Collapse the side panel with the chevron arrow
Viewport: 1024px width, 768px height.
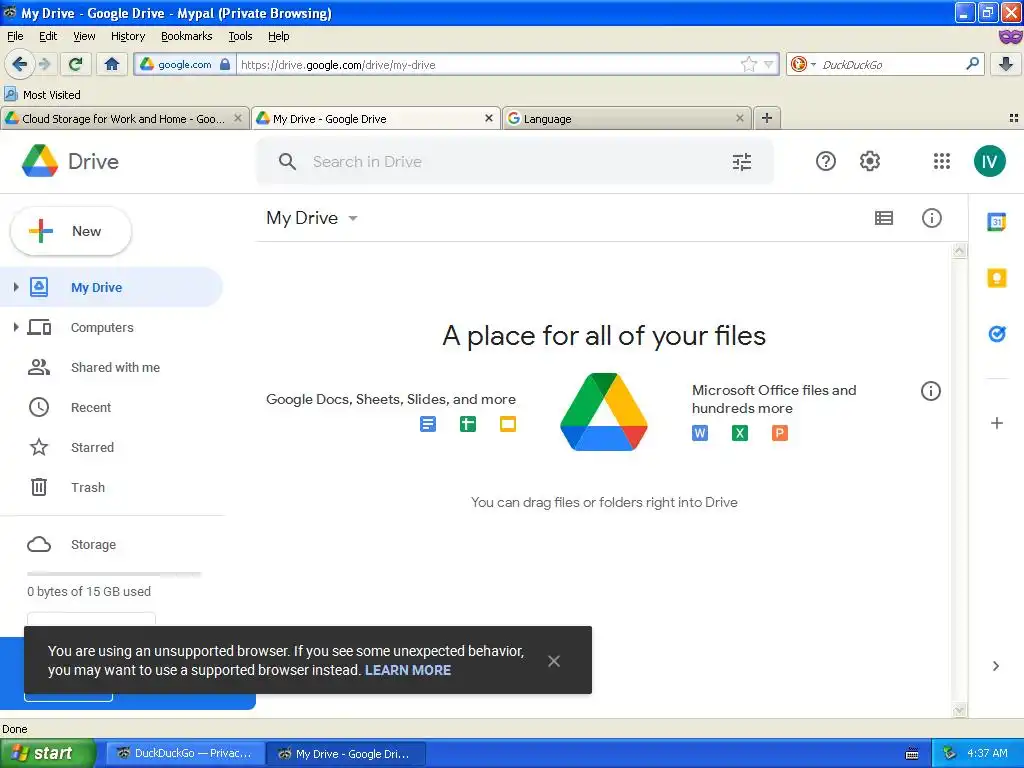coord(996,666)
